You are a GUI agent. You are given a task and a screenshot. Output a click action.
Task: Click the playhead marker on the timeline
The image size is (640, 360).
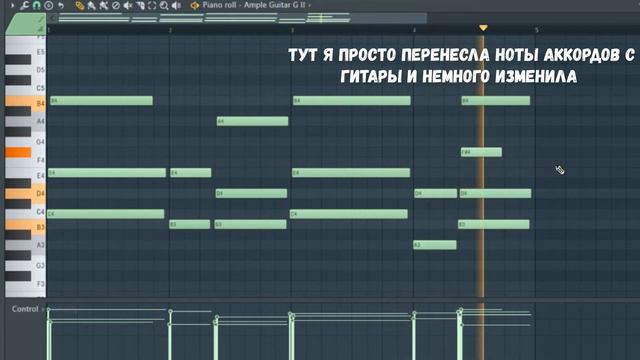[x=483, y=28]
